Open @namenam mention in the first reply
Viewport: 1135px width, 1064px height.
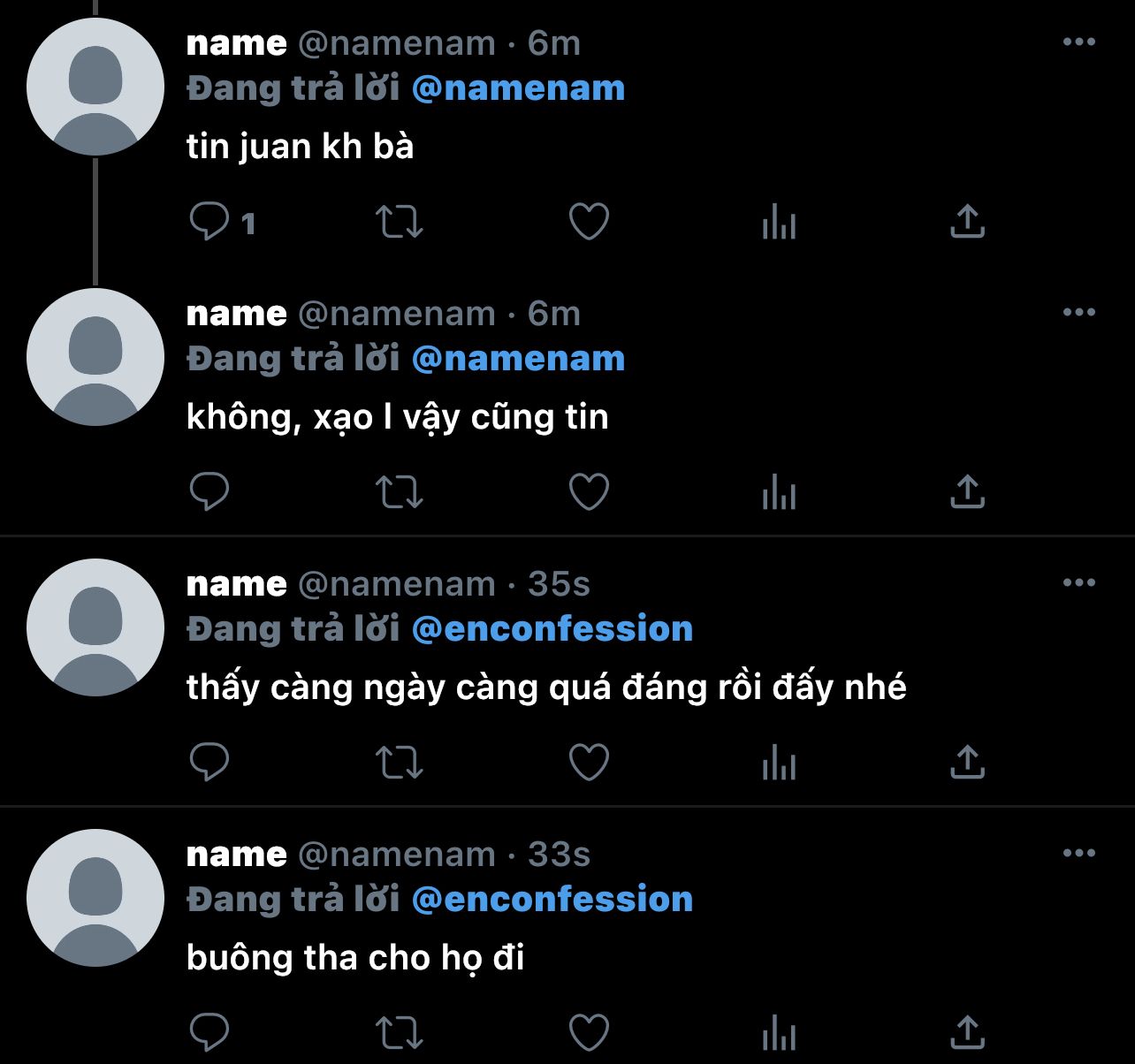click(518, 88)
